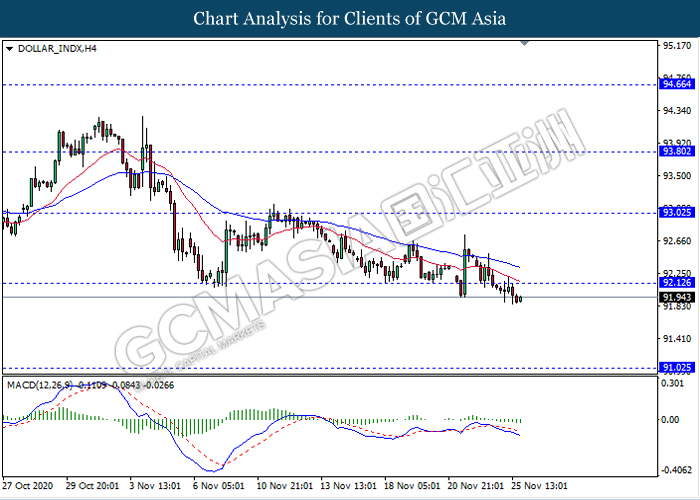Click the 93.920 value on price axis

tap(678, 143)
